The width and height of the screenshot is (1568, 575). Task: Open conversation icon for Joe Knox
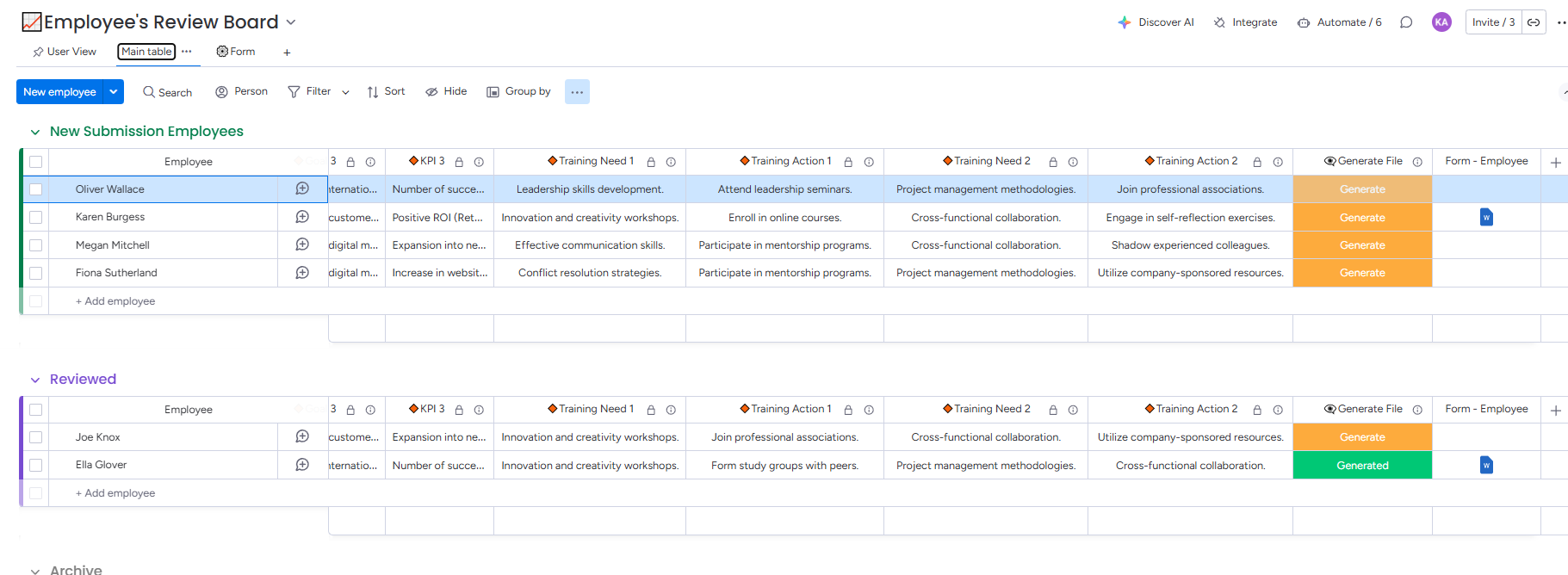coord(302,436)
